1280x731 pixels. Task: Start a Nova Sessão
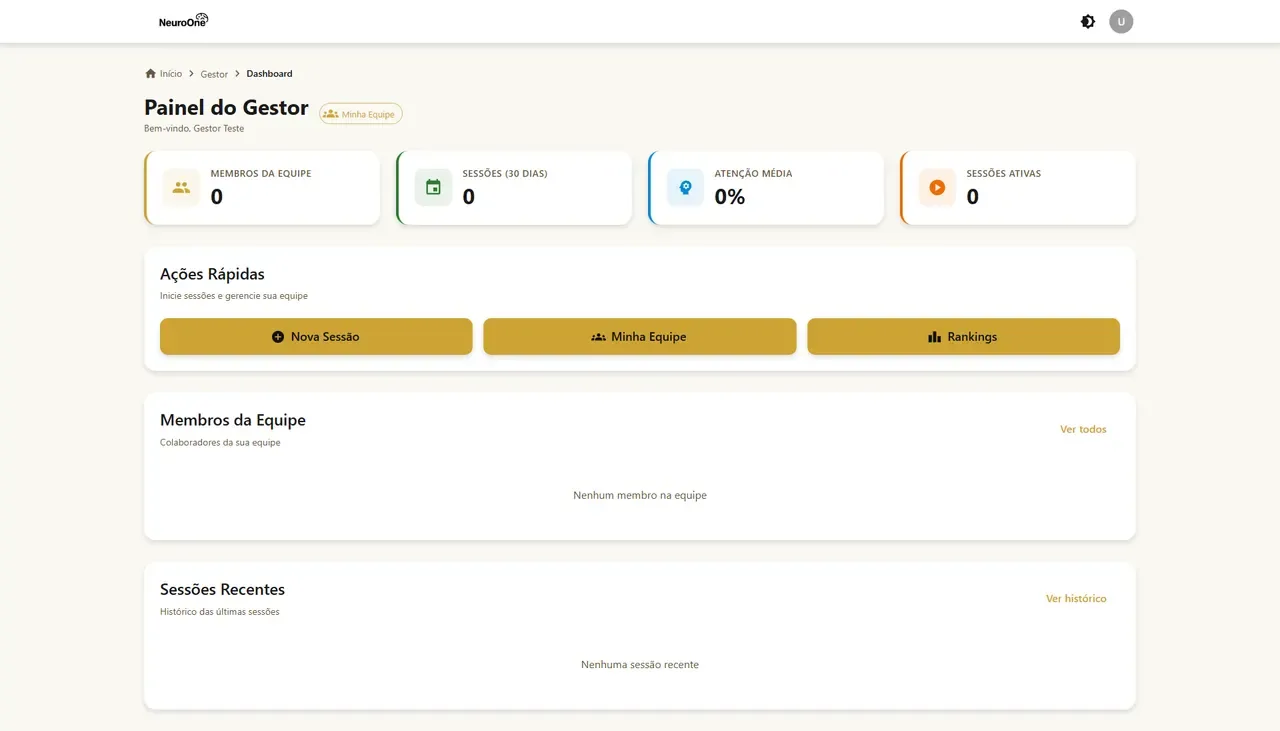pyautogui.click(x=316, y=337)
